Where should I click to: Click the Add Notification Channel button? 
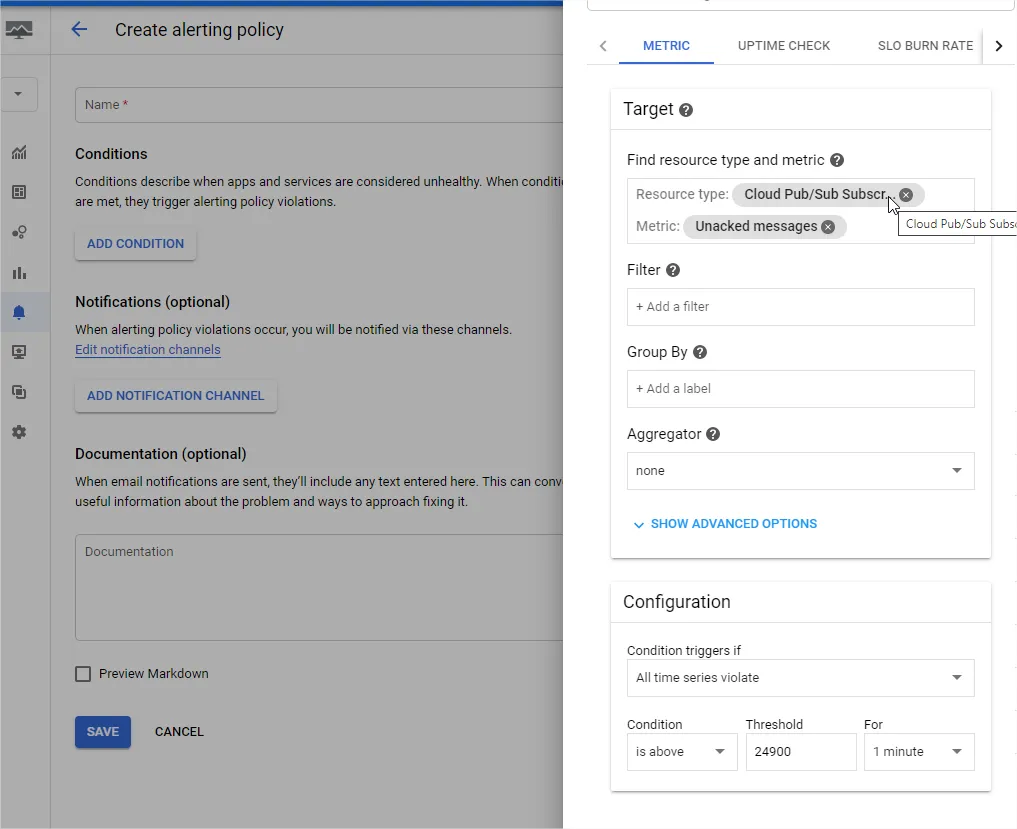coord(176,396)
